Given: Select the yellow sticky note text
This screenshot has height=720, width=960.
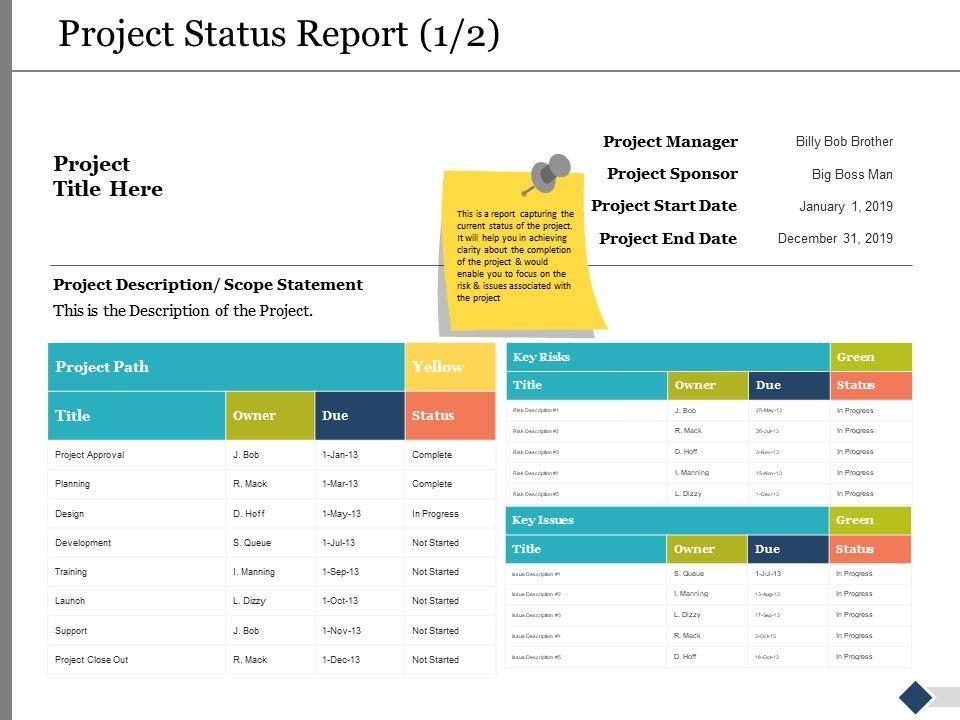Looking at the screenshot, I should [515, 255].
